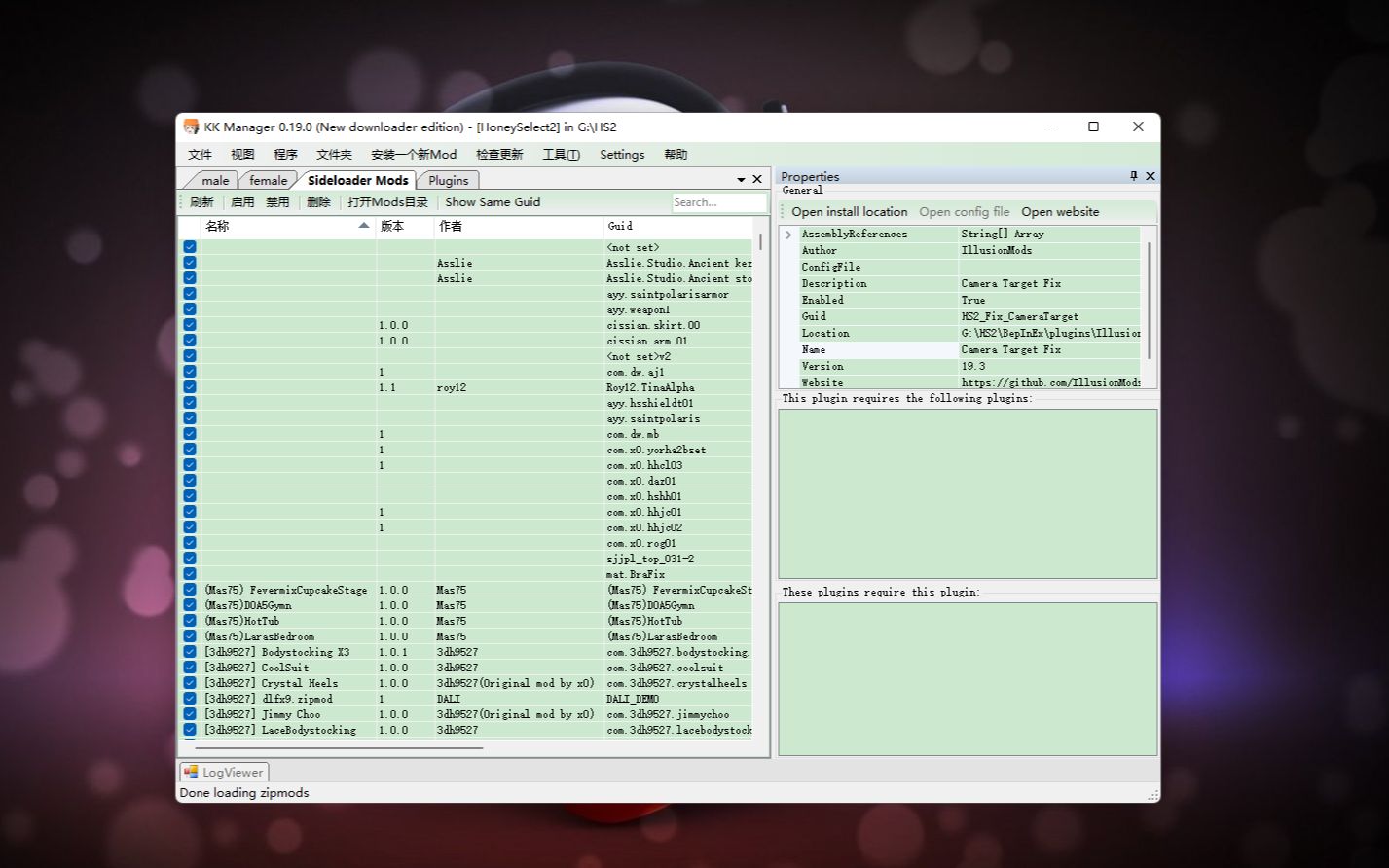Click the LogViewer panel icon
Screen dimensions: 1389x868
[191, 772]
